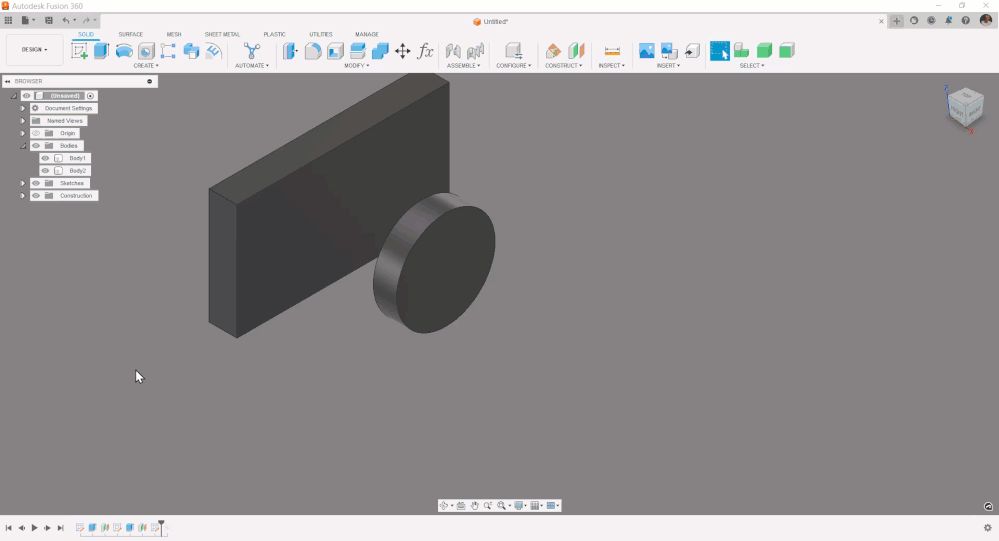Select the Create Sketch tool
Image resolution: width=999 pixels, height=541 pixels.
pyautogui.click(x=80, y=51)
